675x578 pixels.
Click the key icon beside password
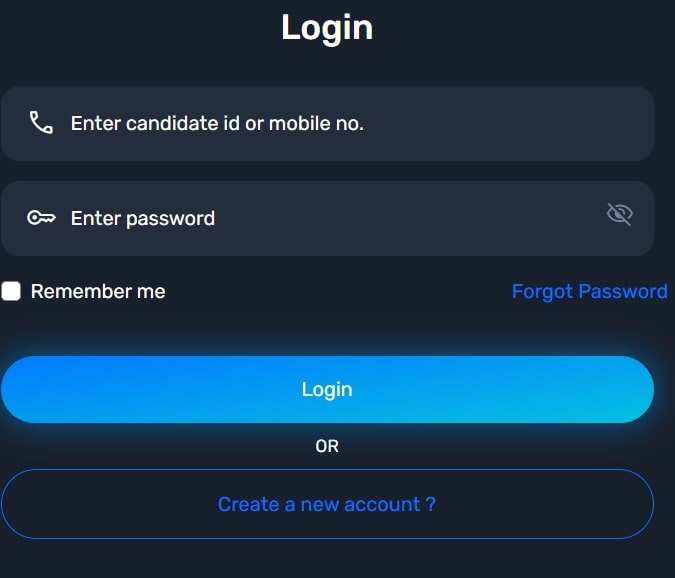[41, 218]
